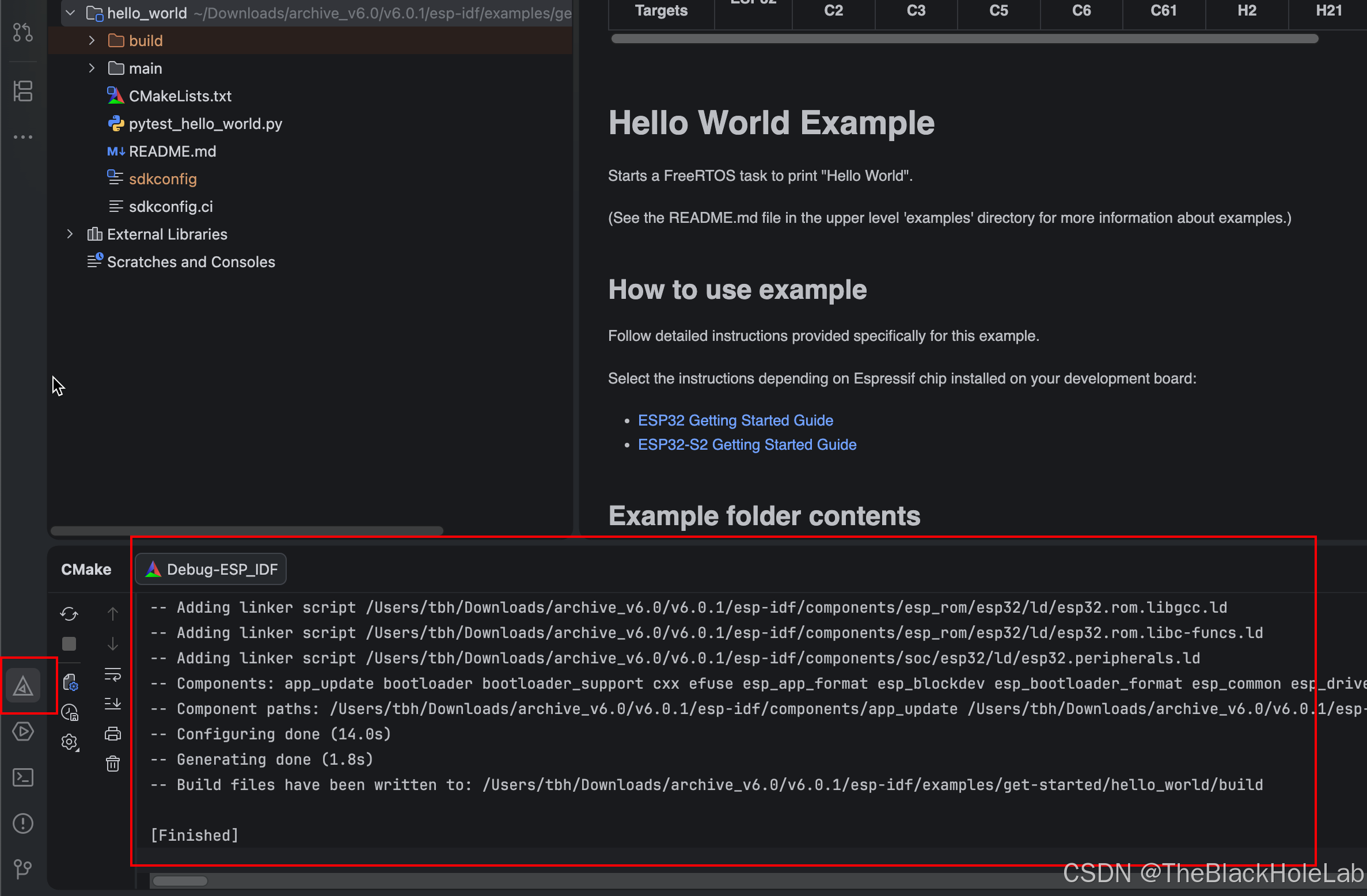Expand External Libraries node

(70, 234)
